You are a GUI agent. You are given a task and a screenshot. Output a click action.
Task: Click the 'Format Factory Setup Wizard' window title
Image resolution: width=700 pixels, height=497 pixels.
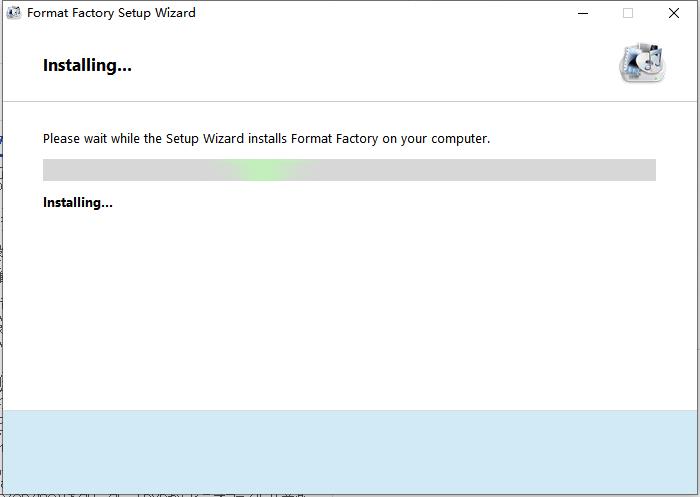click(111, 13)
